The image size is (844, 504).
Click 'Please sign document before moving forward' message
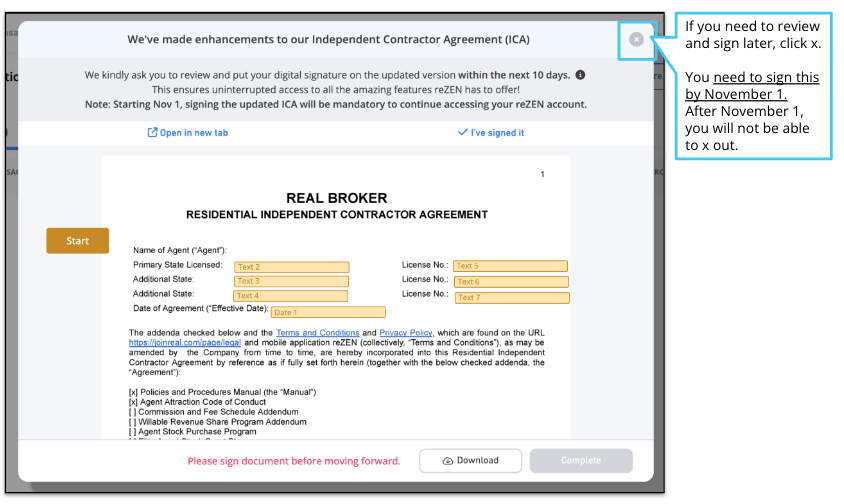click(294, 461)
